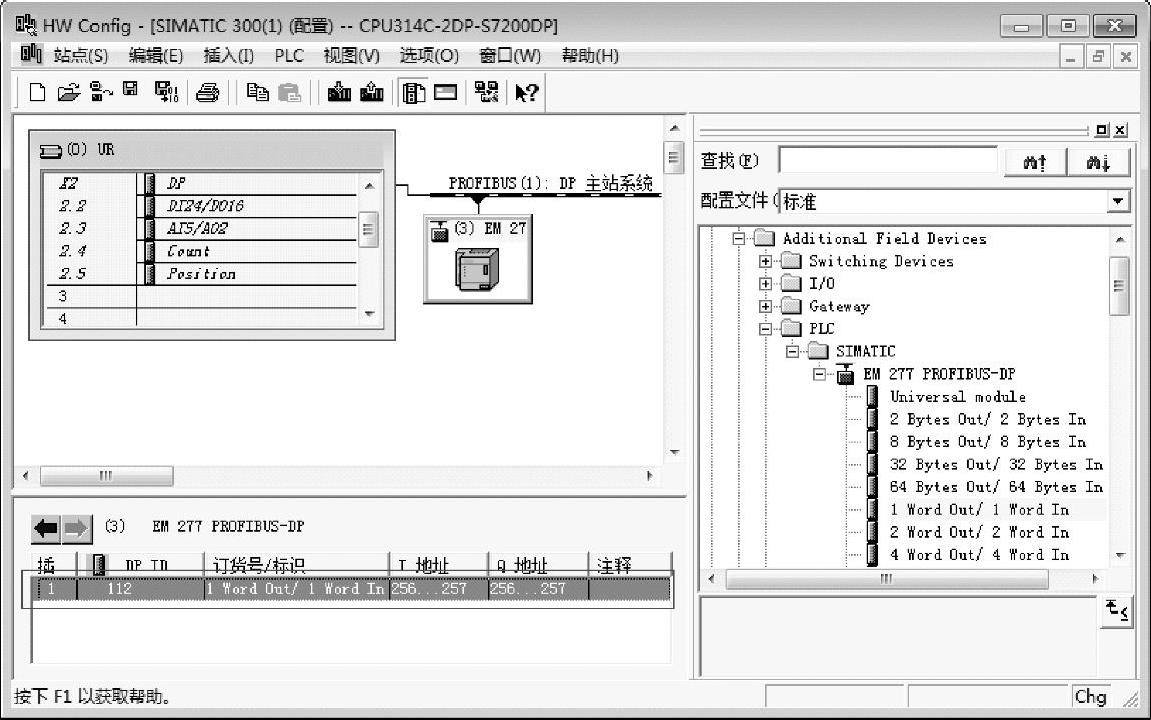Select 64 Bytes Out/ 64 Bytes In

pyautogui.click(x=996, y=487)
